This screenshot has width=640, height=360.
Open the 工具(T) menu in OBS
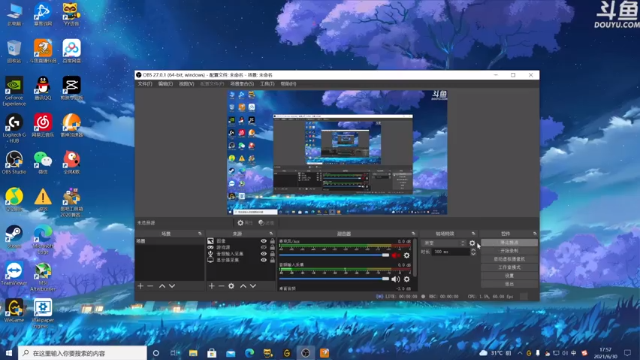[267, 84]
